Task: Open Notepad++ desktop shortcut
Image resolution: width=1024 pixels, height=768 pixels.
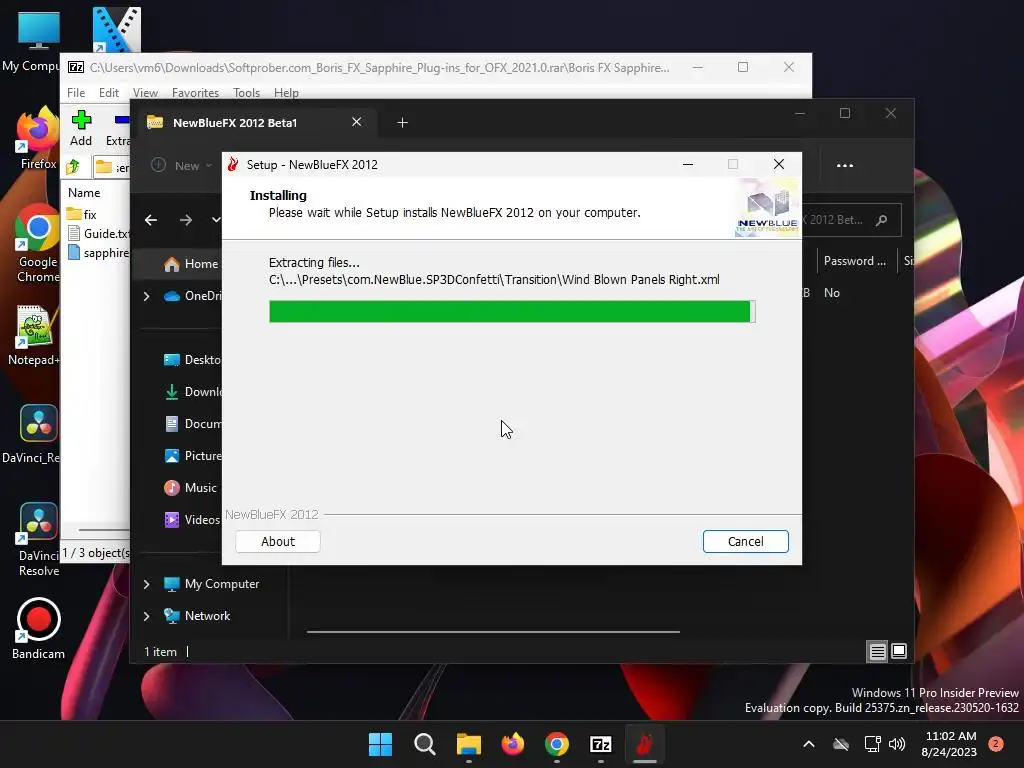Action: click(x=33, y=335)
